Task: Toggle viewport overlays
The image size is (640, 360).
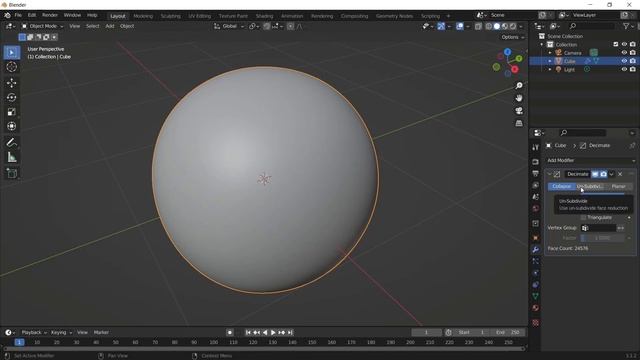Action: coord(460,26)
